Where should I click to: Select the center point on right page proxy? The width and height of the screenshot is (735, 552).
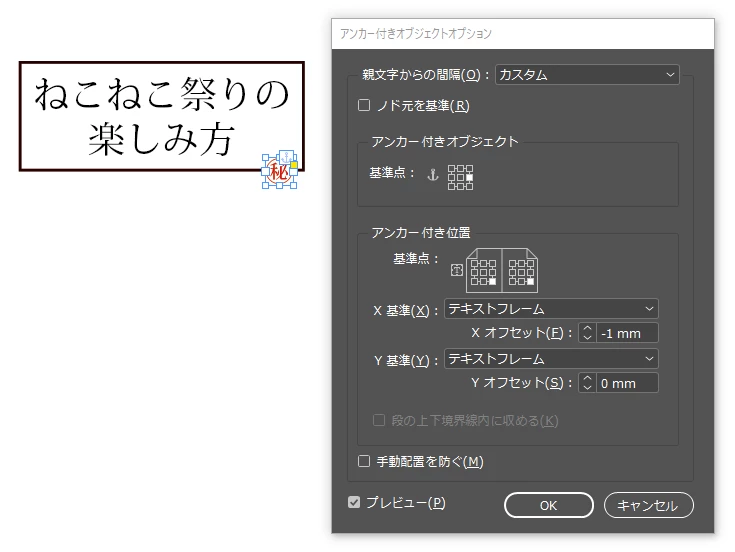521,272
